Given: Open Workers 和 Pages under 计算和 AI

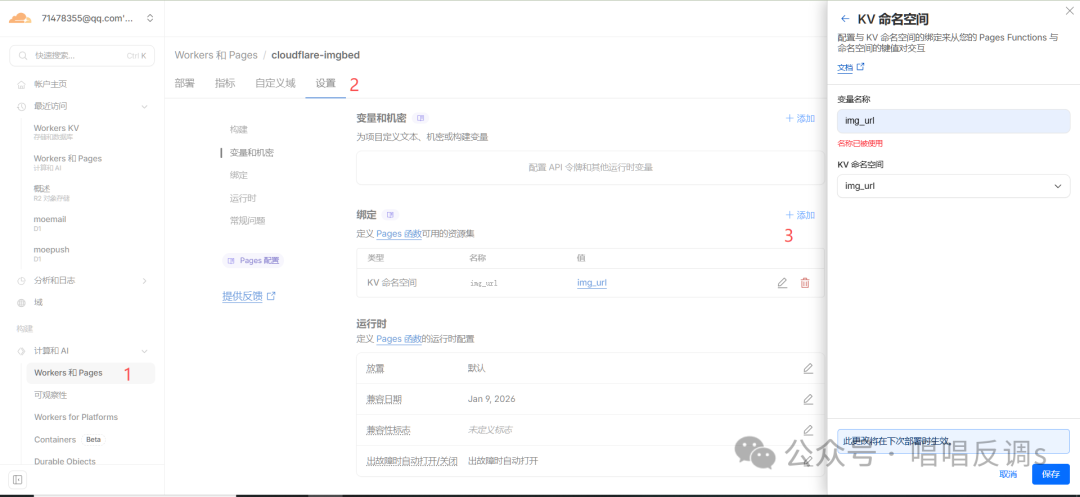Looking at the screenshot, I should coord(68,373).
